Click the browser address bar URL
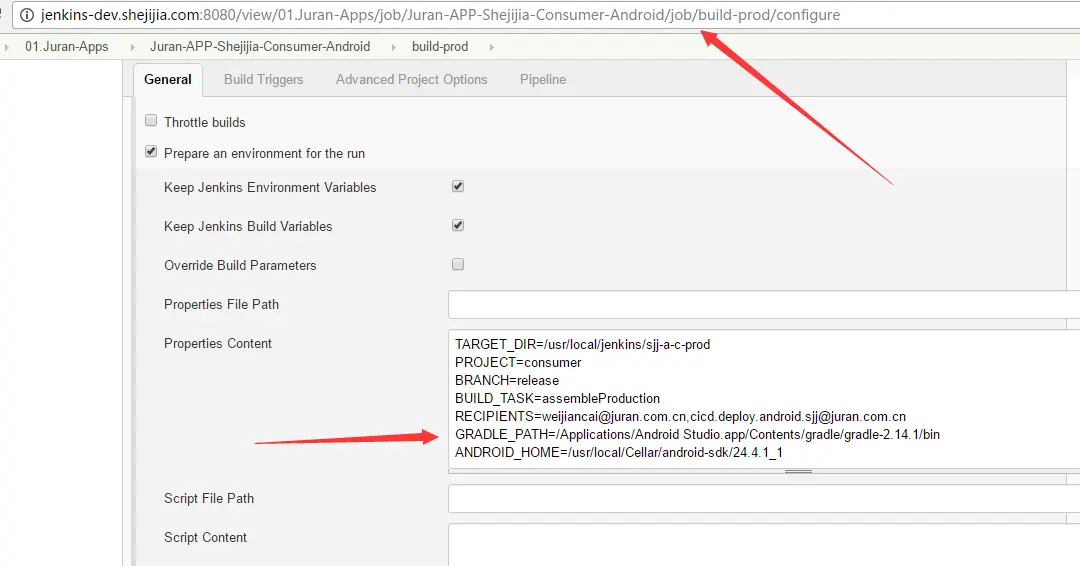Viewport: 1080px width, 566px height. coord(440,14)
